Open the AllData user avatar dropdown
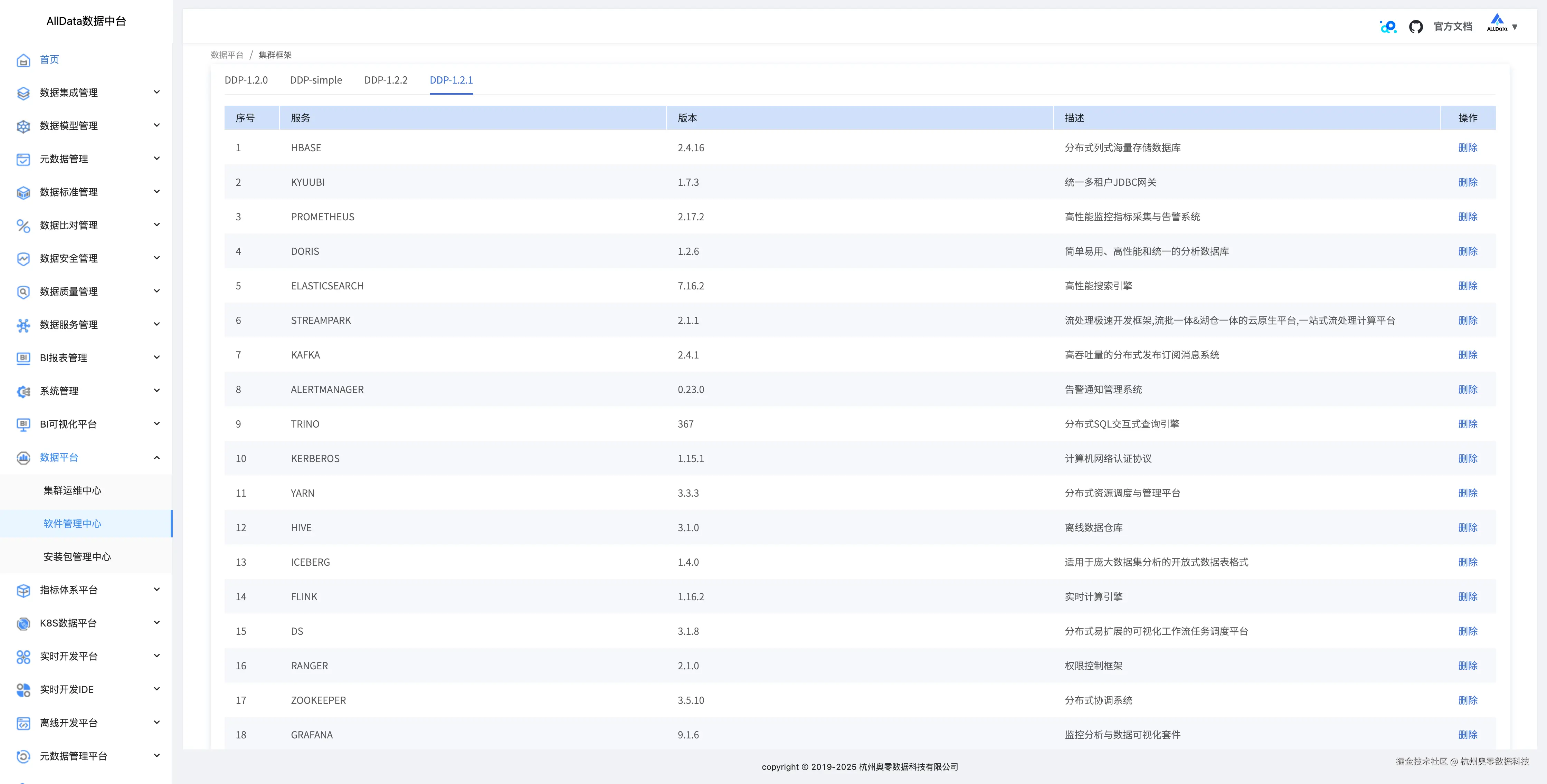Screen dimensions: 1547x784 tap(1502, 25)
